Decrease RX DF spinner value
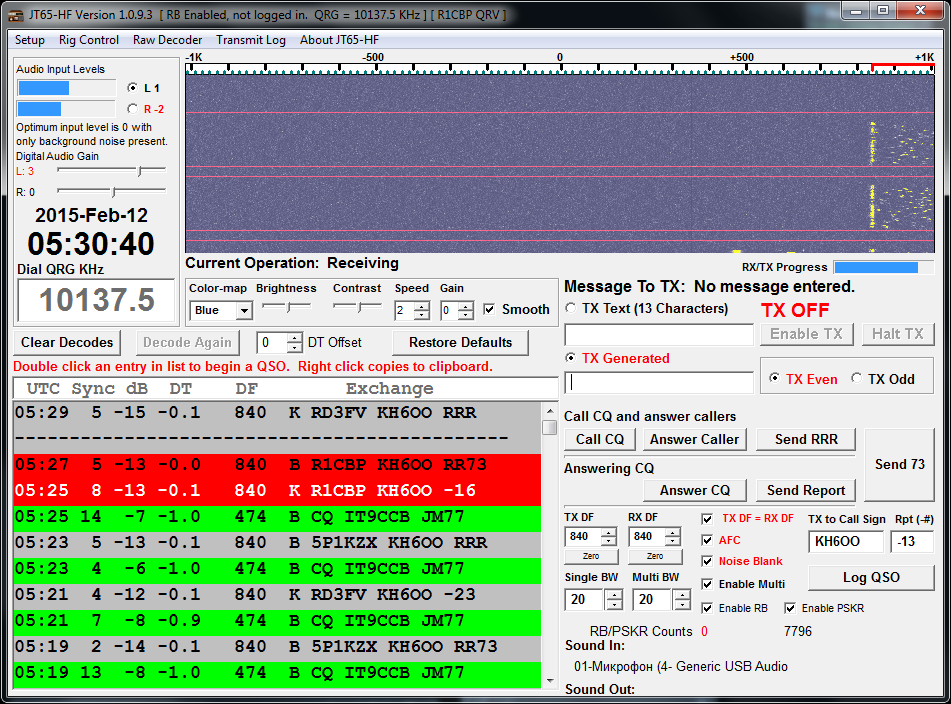This screenshot has width=951, height=704. pos(673,541)
